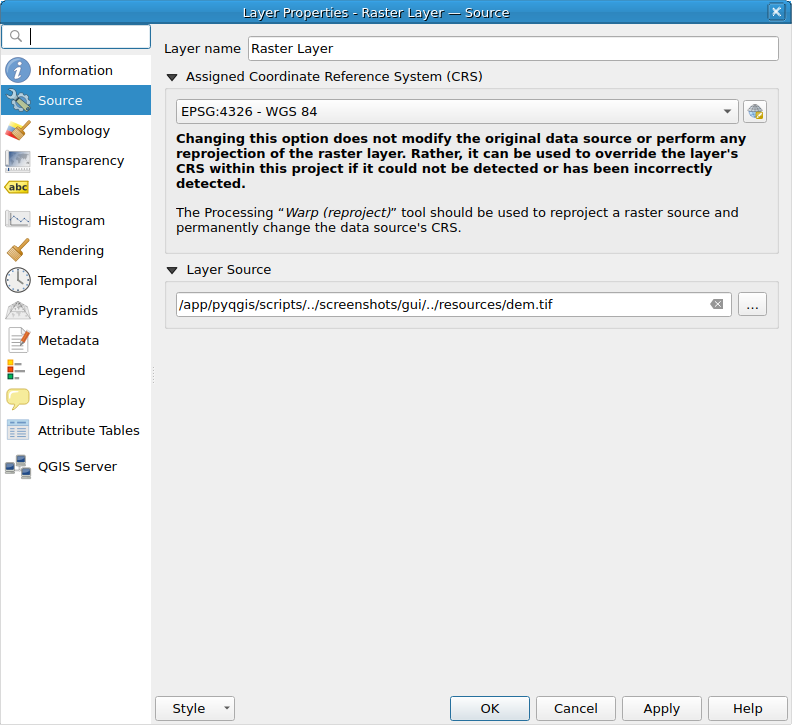792x725 pixels.
Task: Select the Transparency icon in sidebar
Action: click(x=18, y=160)
